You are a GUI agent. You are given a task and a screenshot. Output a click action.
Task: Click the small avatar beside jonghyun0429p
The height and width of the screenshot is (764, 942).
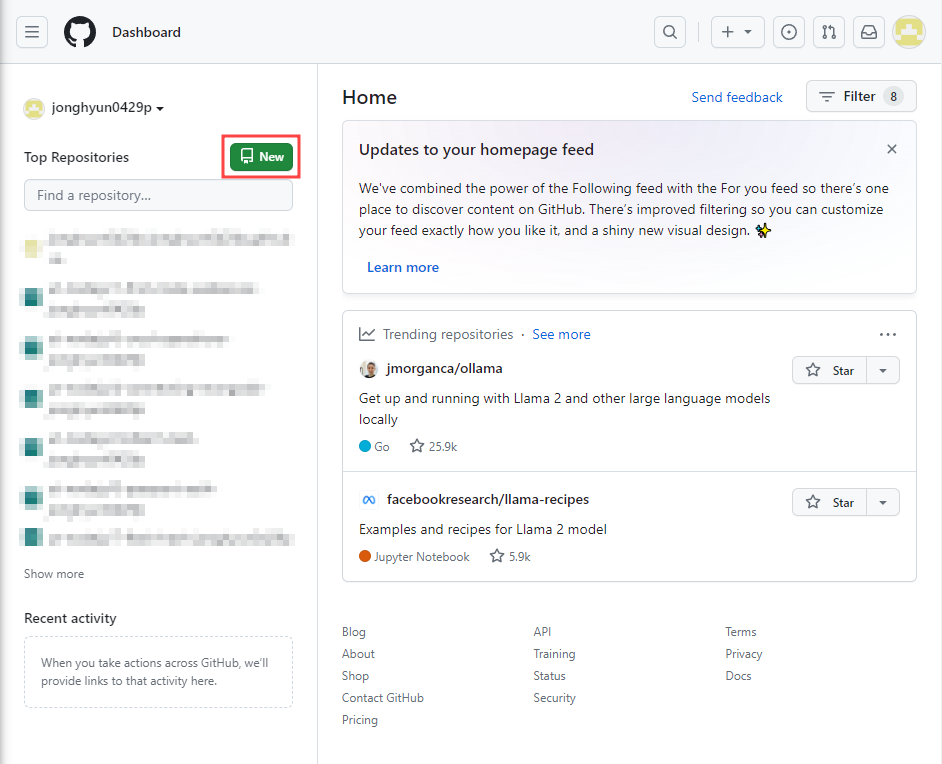coord(34,109)
